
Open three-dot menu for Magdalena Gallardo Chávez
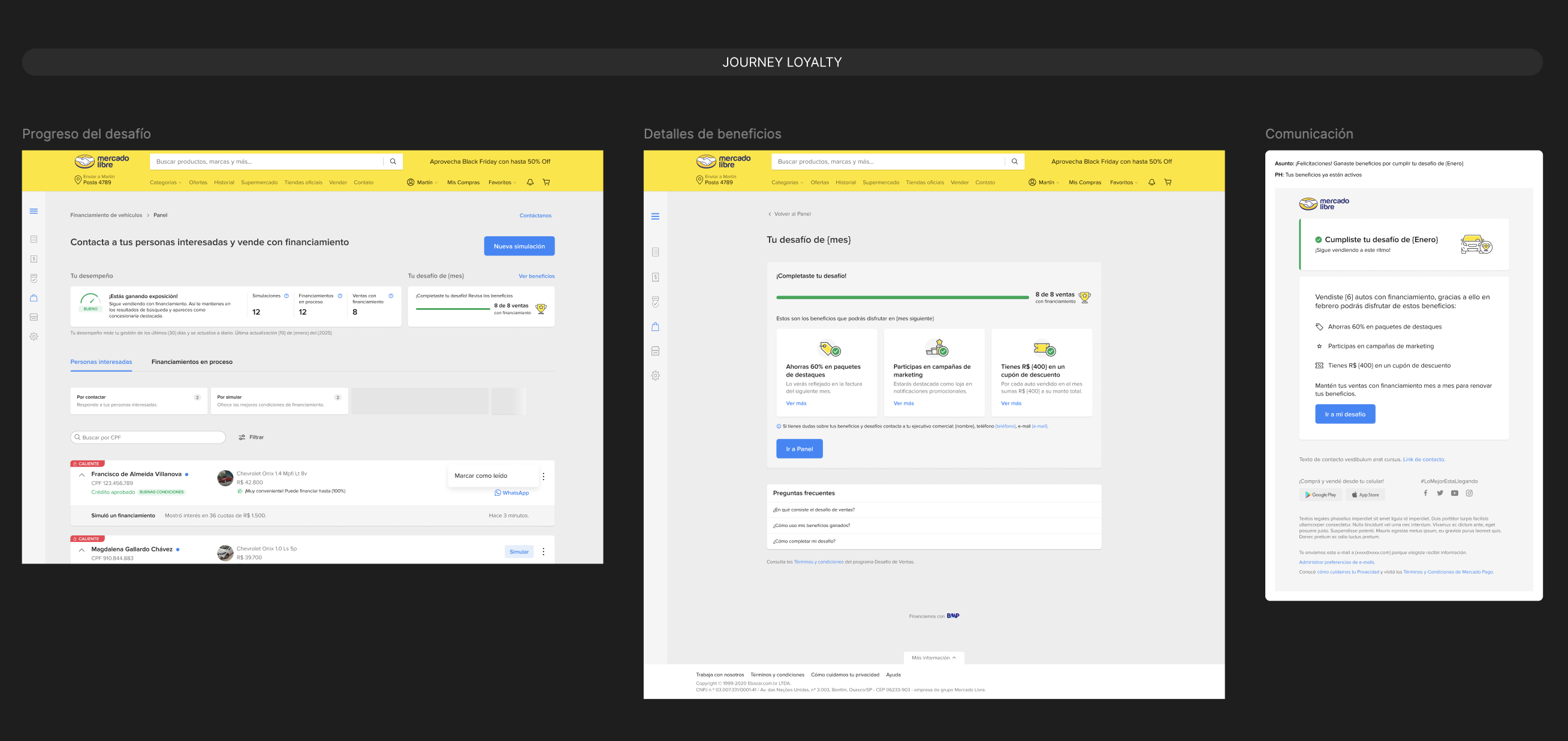click(x=544, y=552)
